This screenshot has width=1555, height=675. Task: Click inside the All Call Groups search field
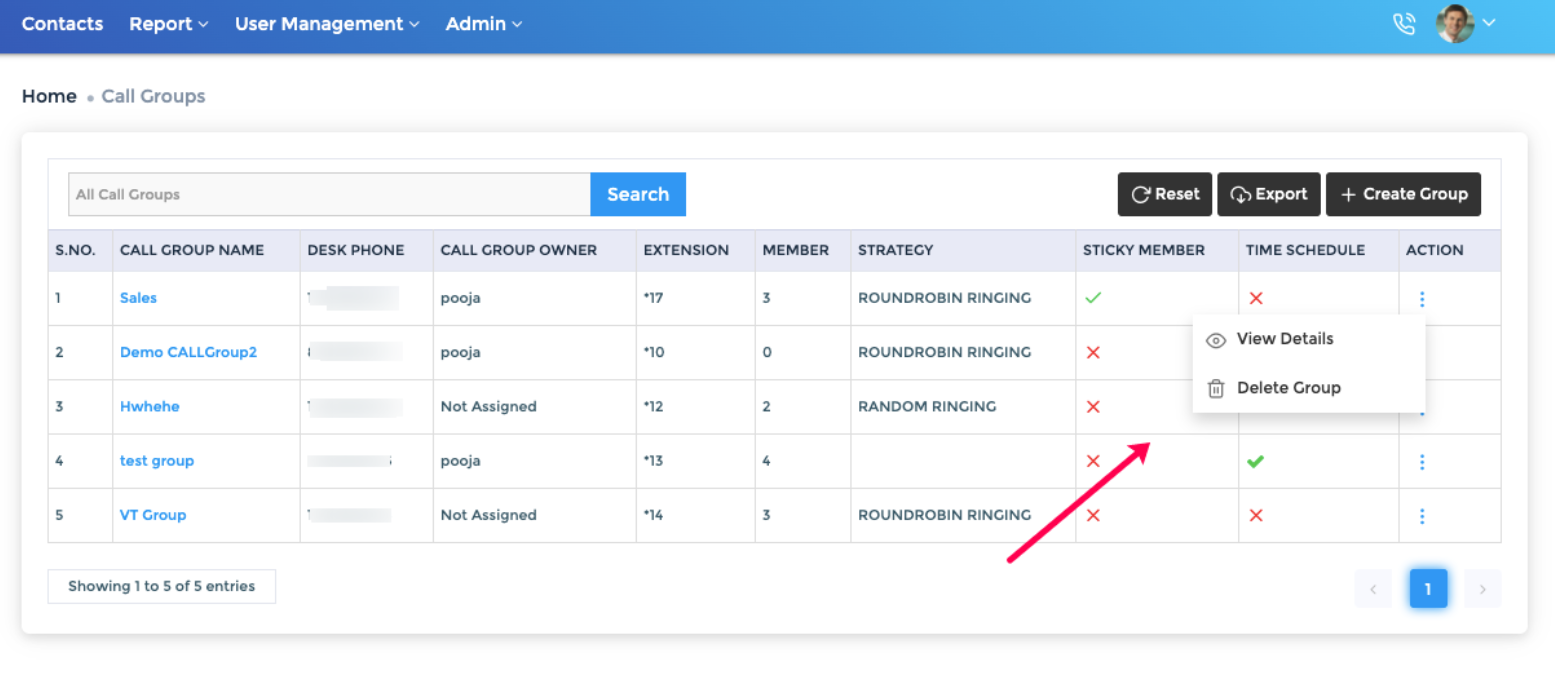click(x=328, y=194)
